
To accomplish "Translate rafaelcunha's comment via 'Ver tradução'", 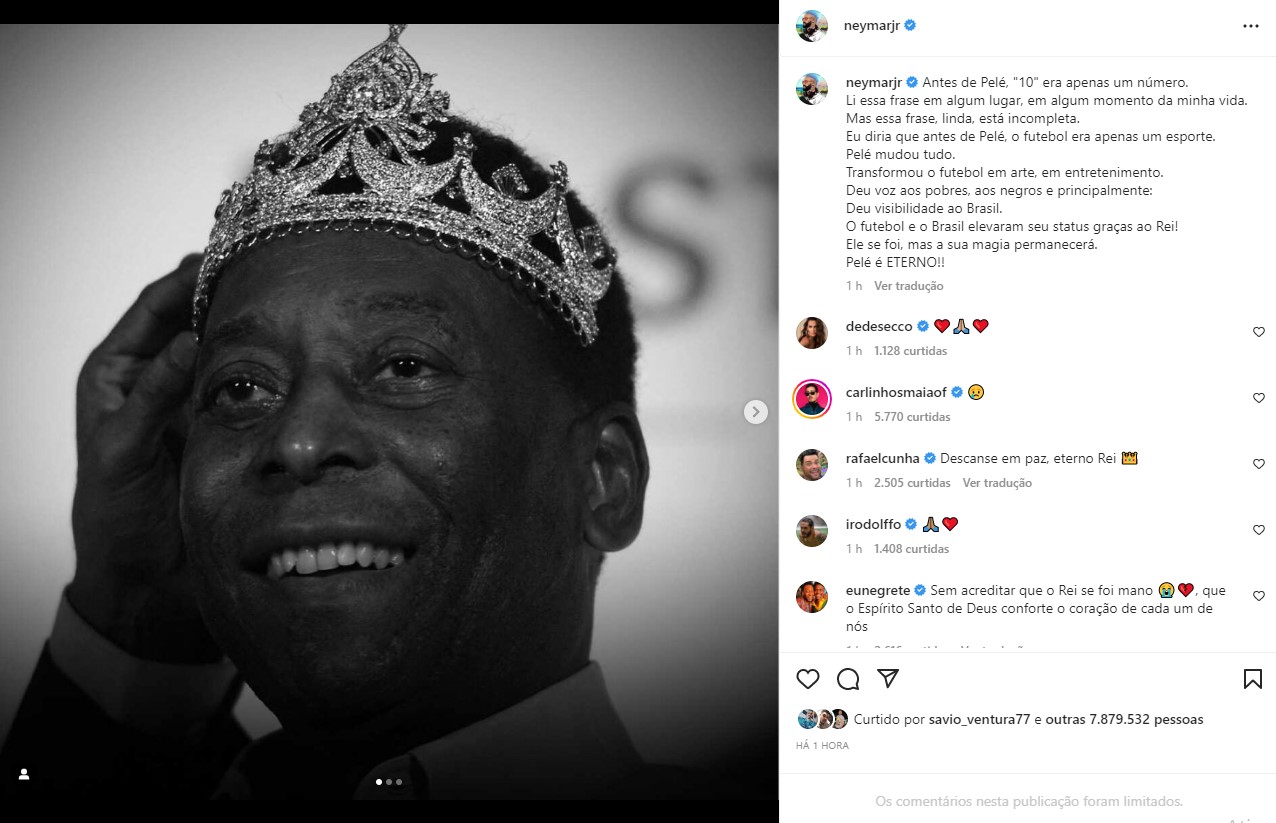I will click(997, 483).
